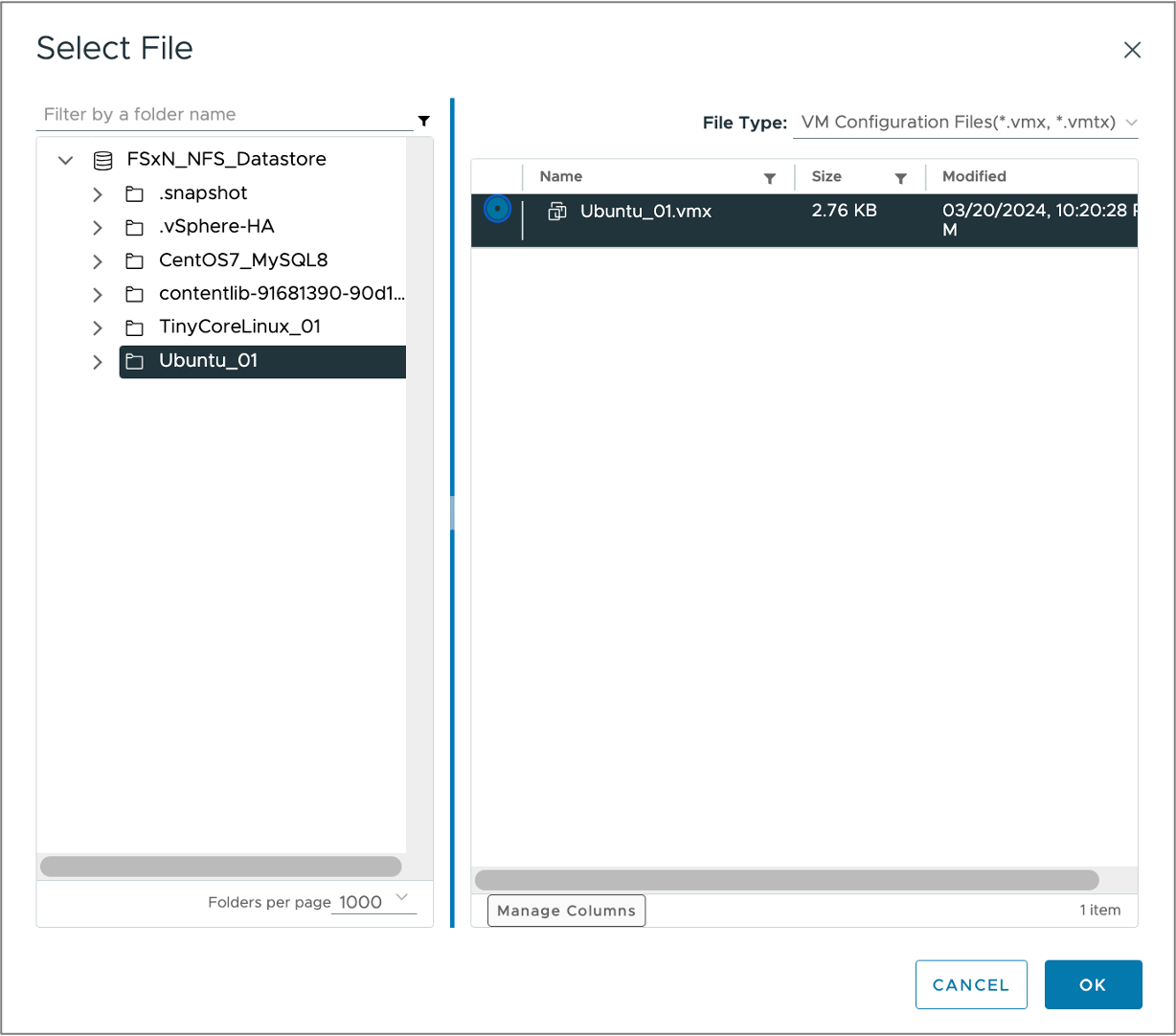Select the .snapshot folder label
This screenshot has width=1176, height=1036.
click(x=203, y=193)
